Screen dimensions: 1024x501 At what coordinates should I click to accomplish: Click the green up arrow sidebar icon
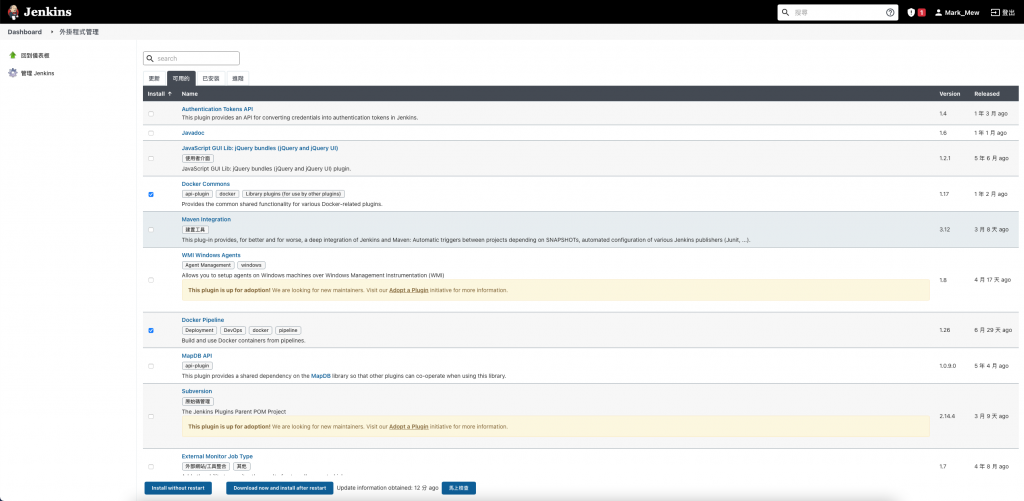click(x=12, y=56)
